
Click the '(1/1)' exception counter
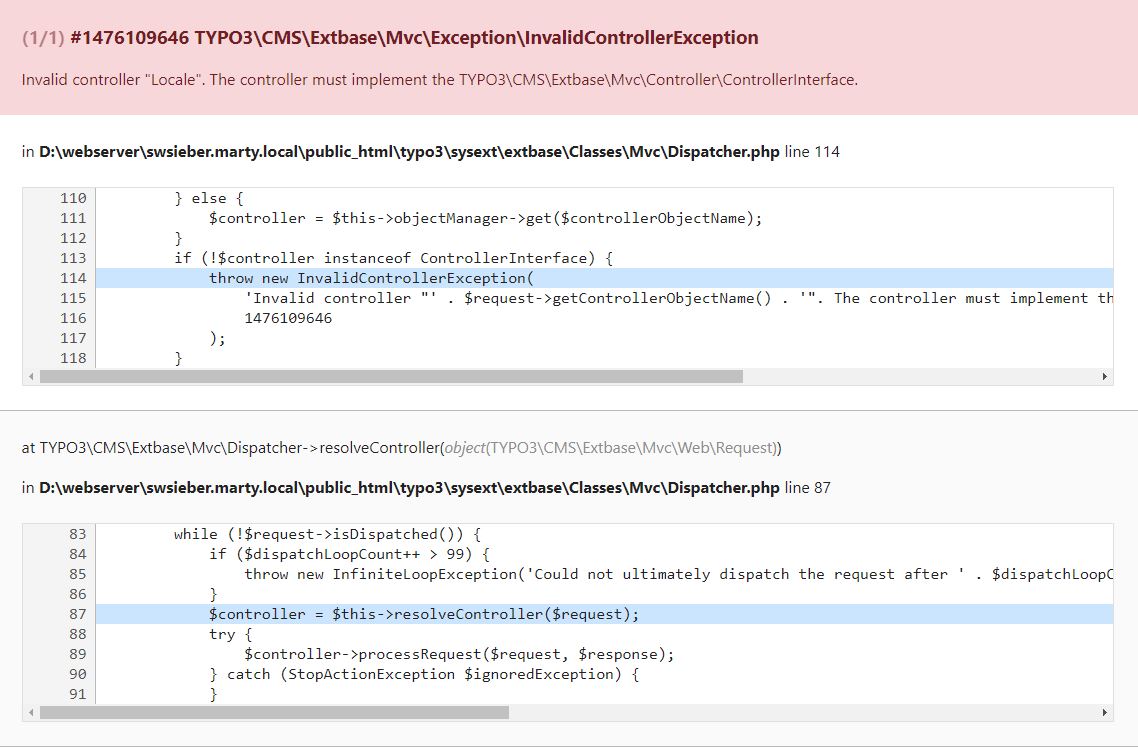point(44,38)
